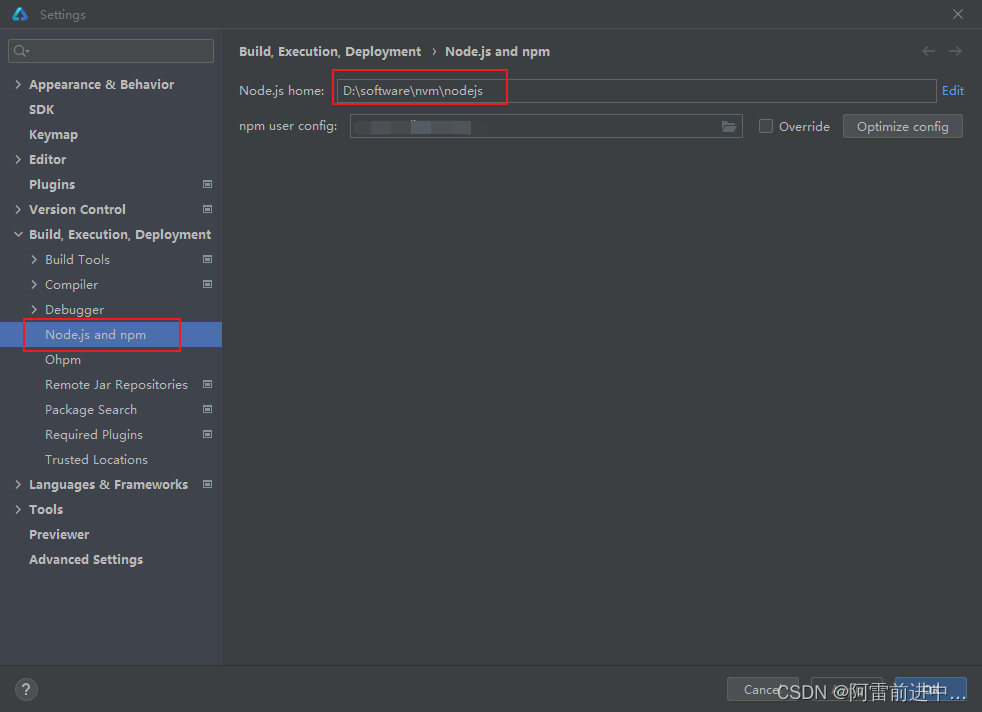The image size is (982, 712).
Task: Open the Plugins settings page
Action: pyautogui.click(x=52, y=185)
